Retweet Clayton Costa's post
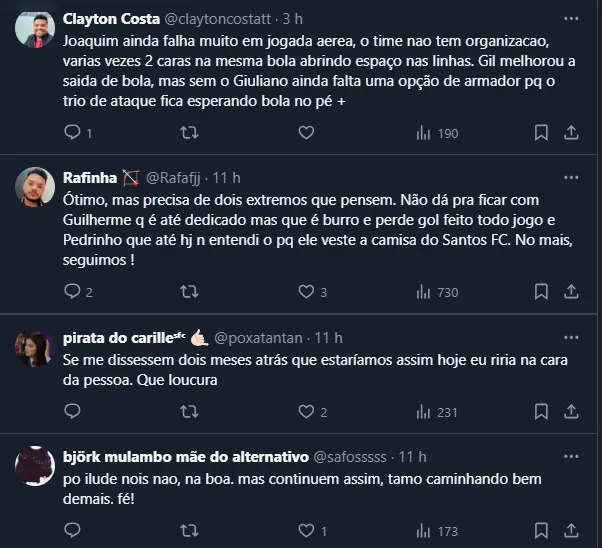Image resolution: width=602 pixels, height=548 pixels. pyautogui.click(x=188, y=133)
